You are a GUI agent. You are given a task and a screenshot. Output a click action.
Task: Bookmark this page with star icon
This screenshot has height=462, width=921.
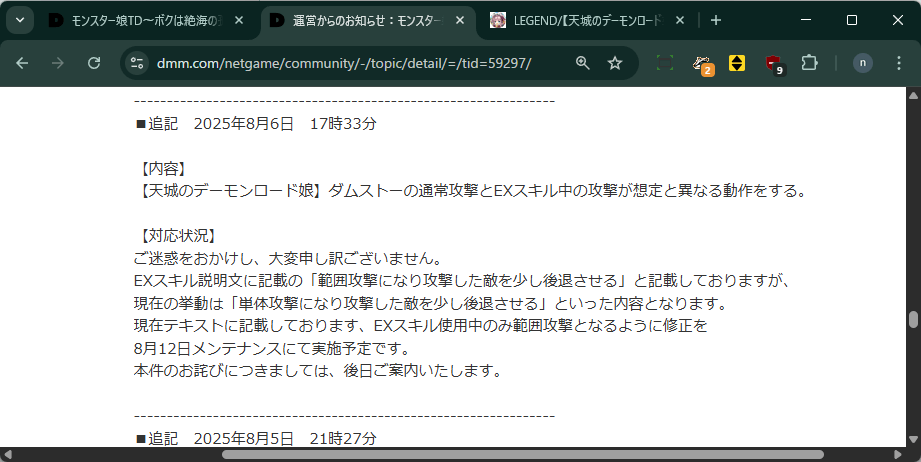[x=615, y=63]
